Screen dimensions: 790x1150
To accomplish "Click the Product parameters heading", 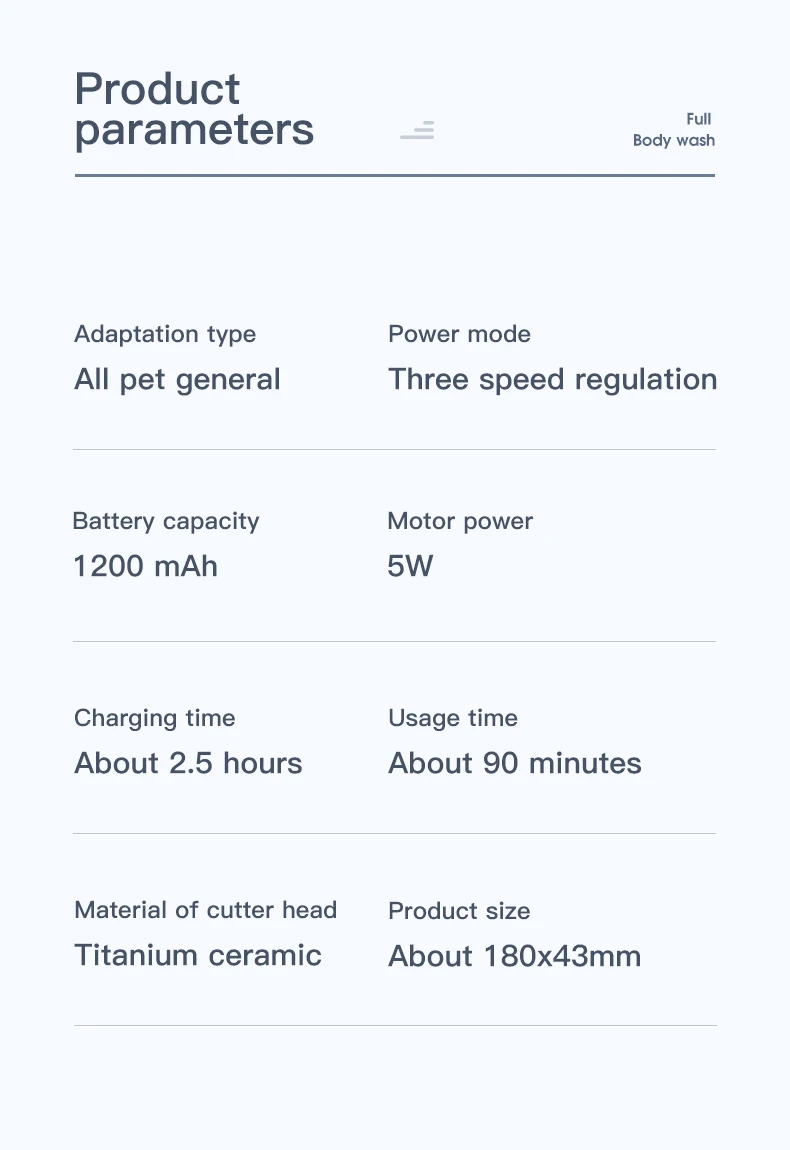I will pyautogui.click(x=194, y=109).
